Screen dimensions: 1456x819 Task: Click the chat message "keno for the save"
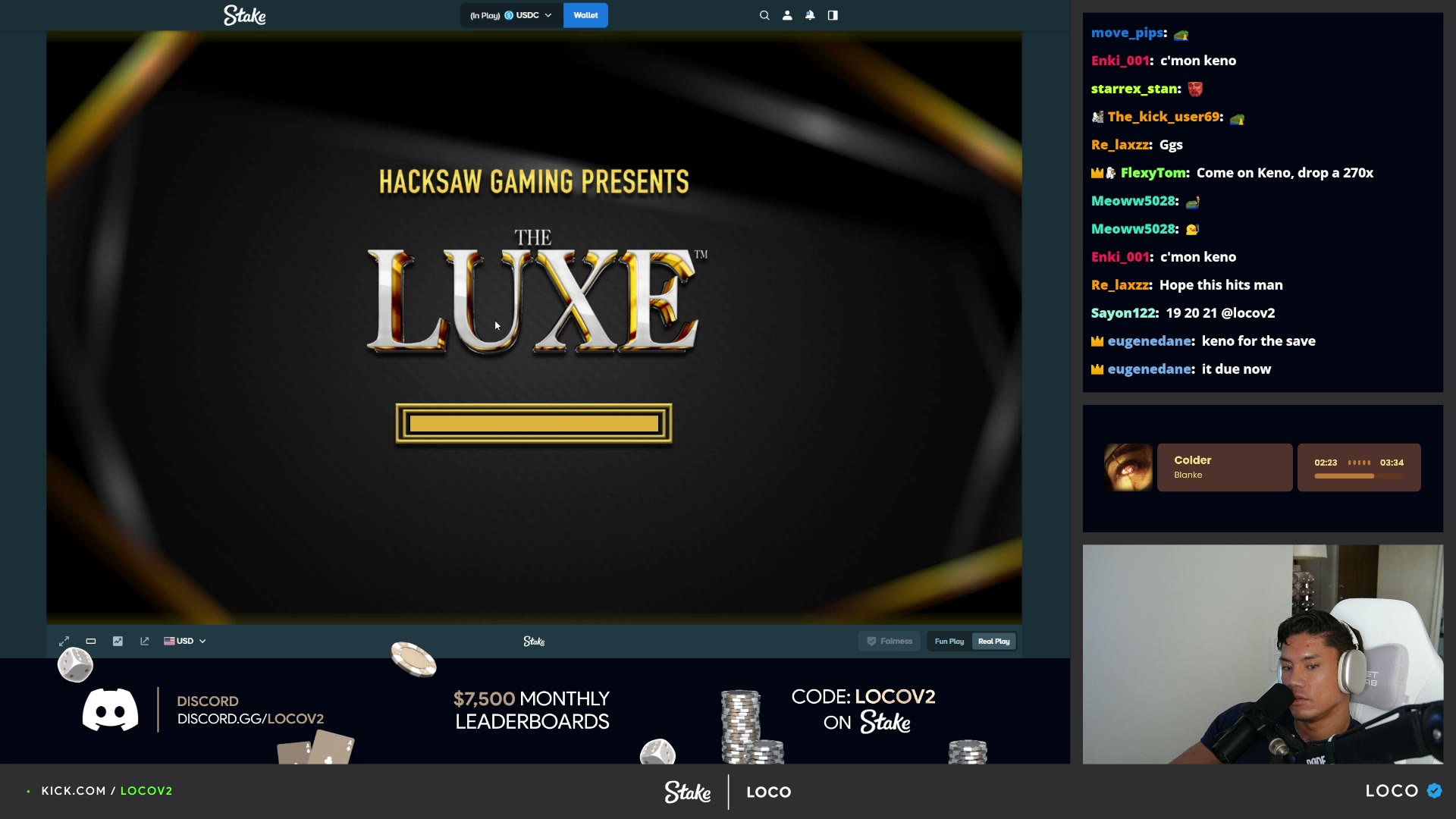pyautogui.click(x=1258, y=341)
